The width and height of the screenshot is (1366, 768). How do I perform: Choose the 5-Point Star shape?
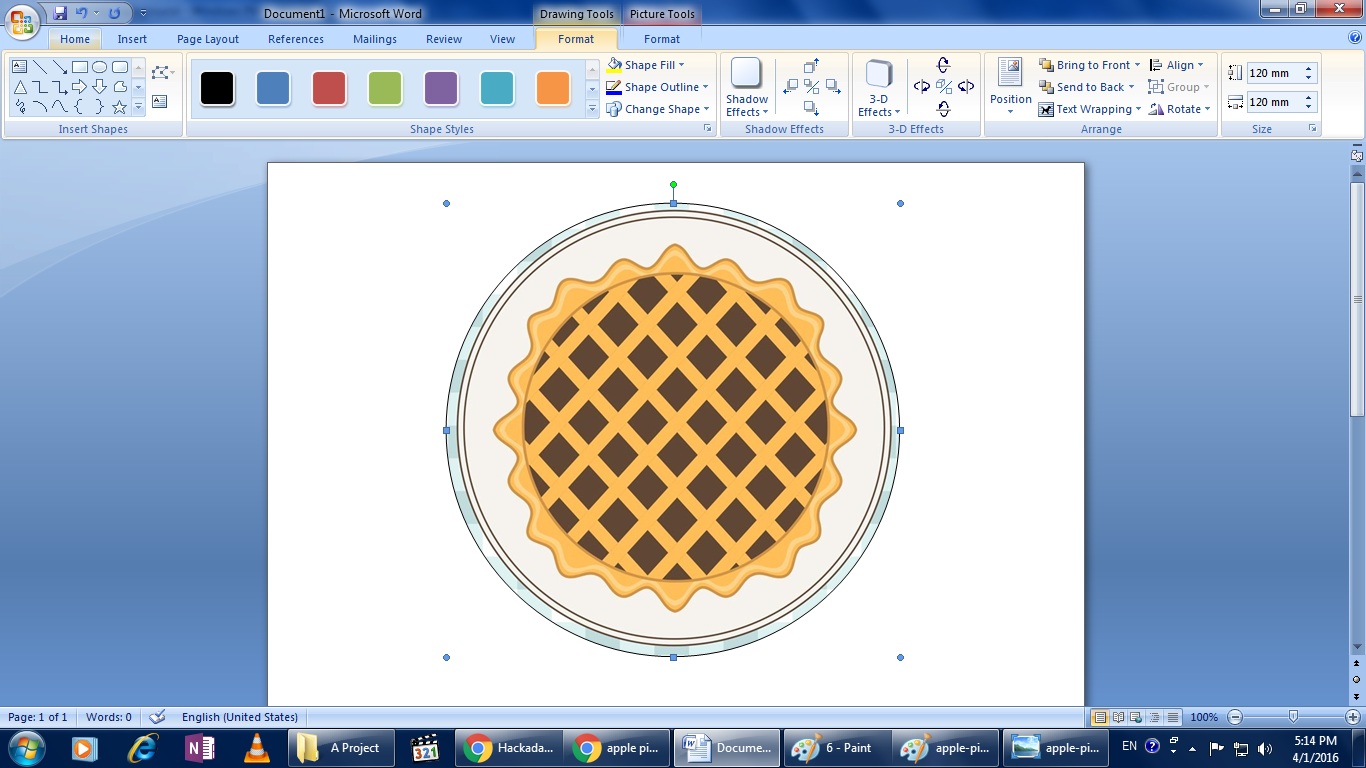[120, 107]
